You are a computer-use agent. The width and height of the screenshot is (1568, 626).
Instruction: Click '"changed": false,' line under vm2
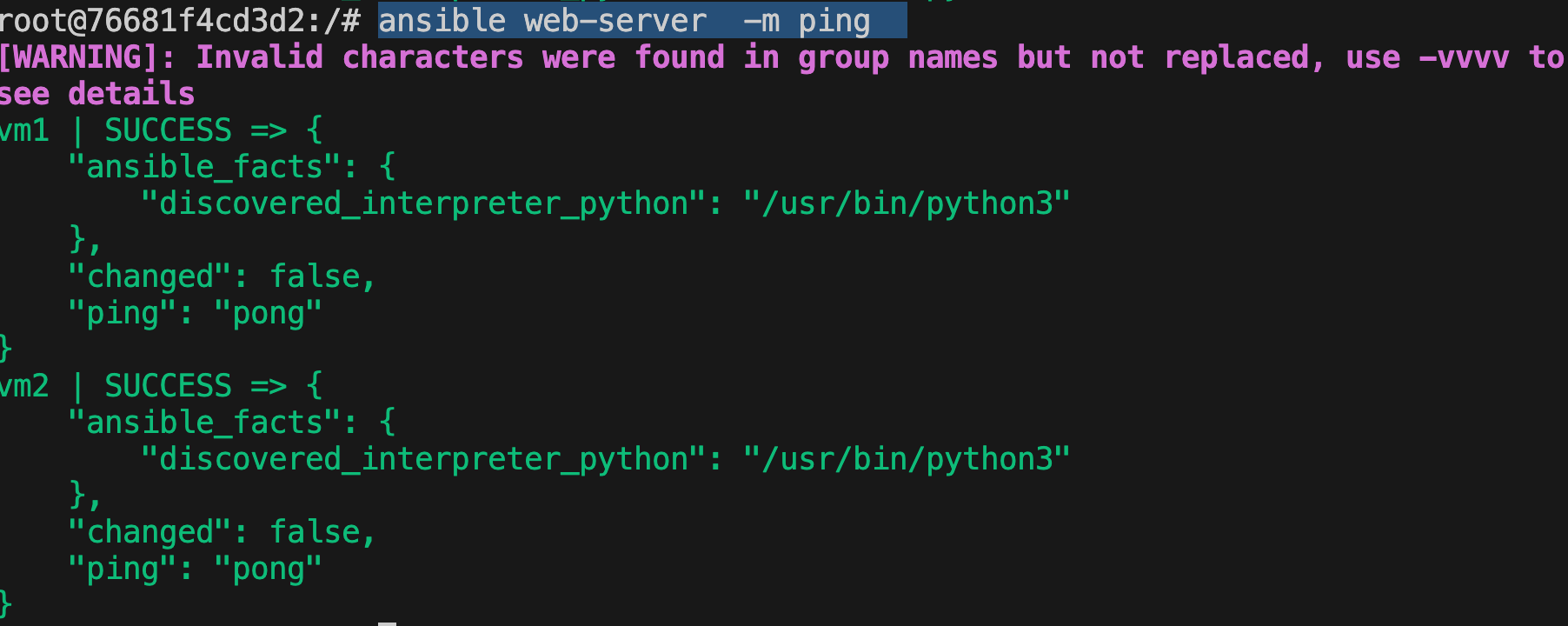222,532
